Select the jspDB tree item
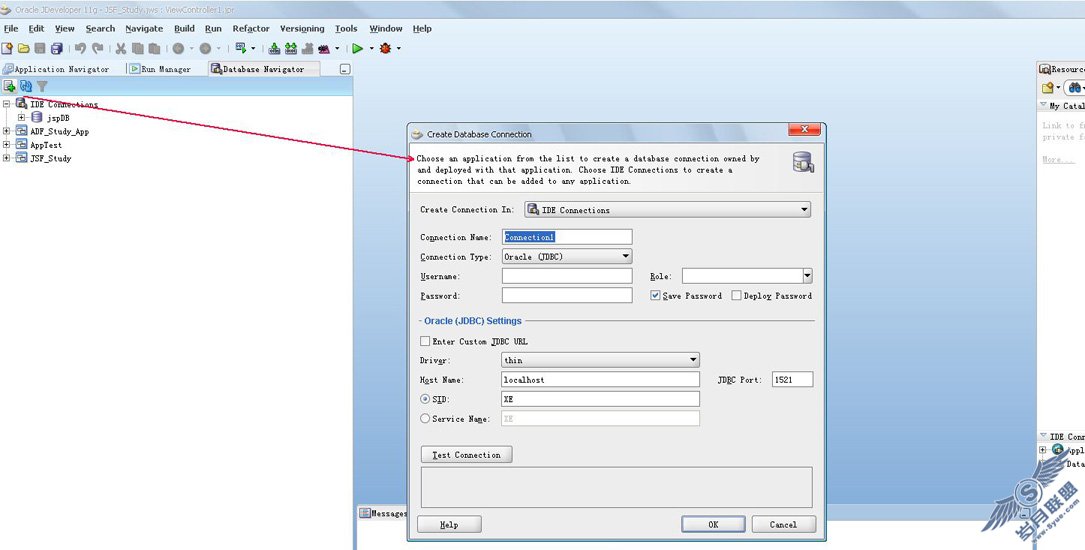Viewport: 1085px width, 550px height. pyautogui.click(x=57, y=118)
